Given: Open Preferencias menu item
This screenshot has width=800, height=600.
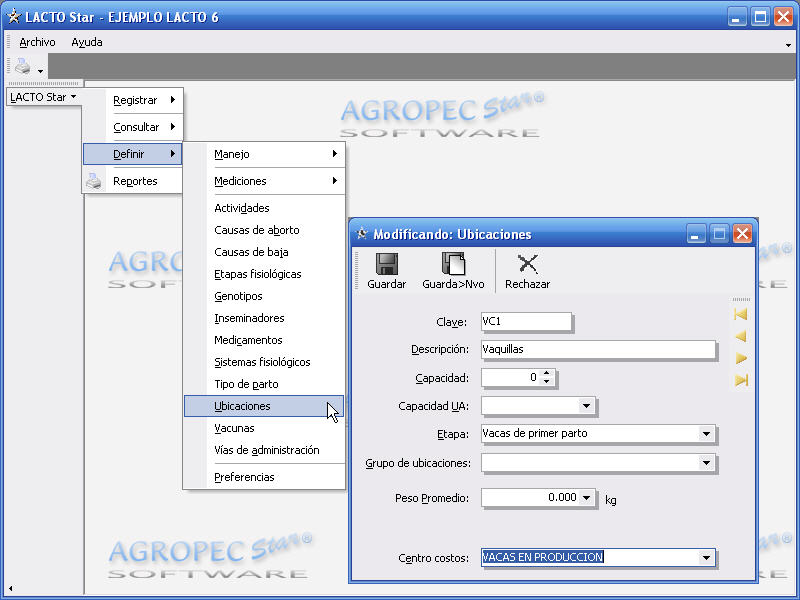Looking at the screenshot, I should pos(264,477).
